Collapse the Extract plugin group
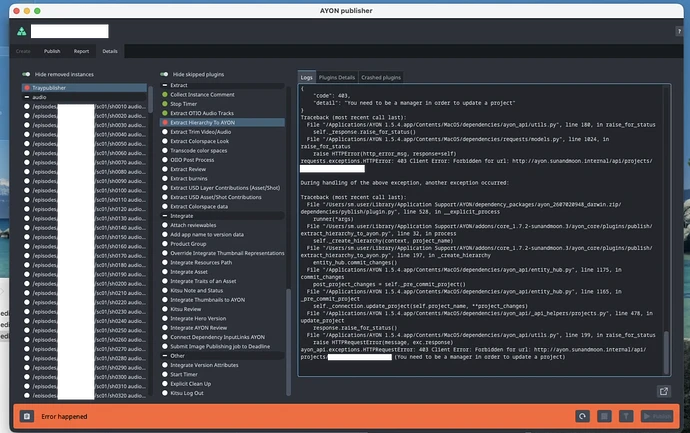Viewport: 690px width, 433px height. (165, 85)
